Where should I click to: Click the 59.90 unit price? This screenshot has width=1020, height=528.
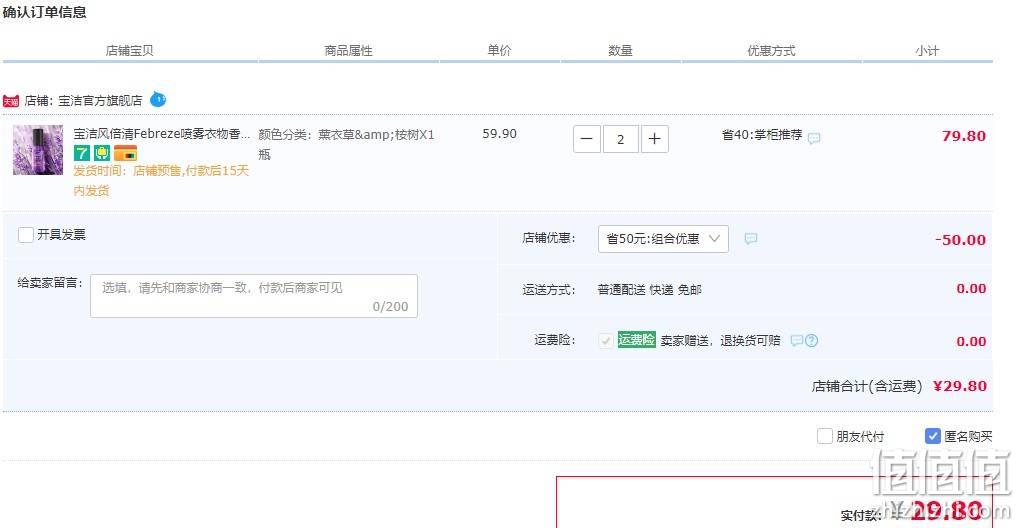(500, 134)
